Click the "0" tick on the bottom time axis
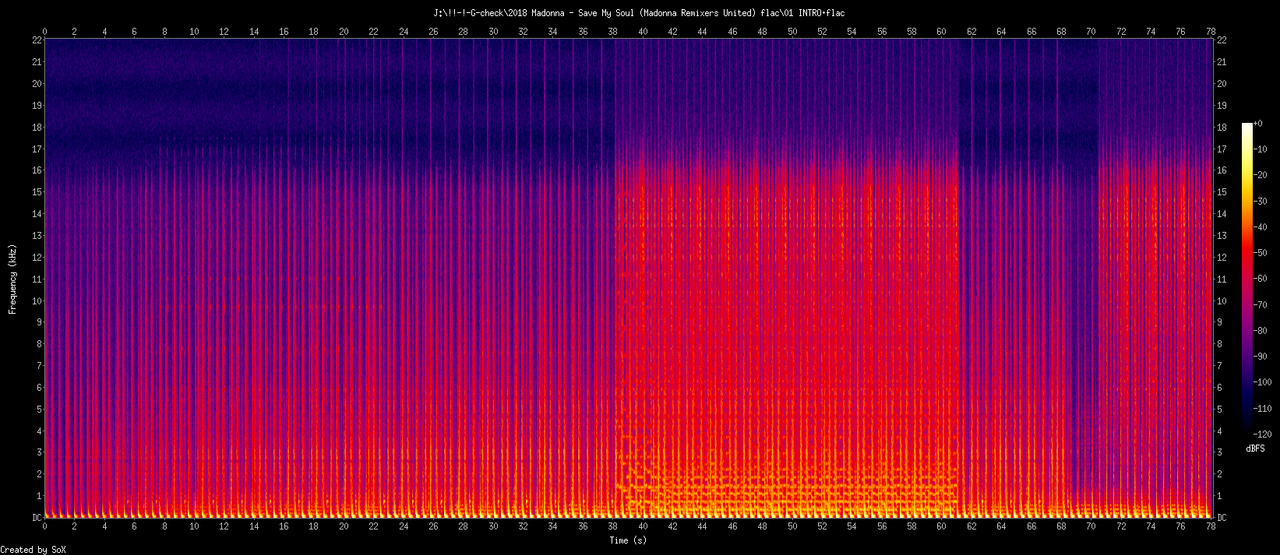 coord(45,527)
